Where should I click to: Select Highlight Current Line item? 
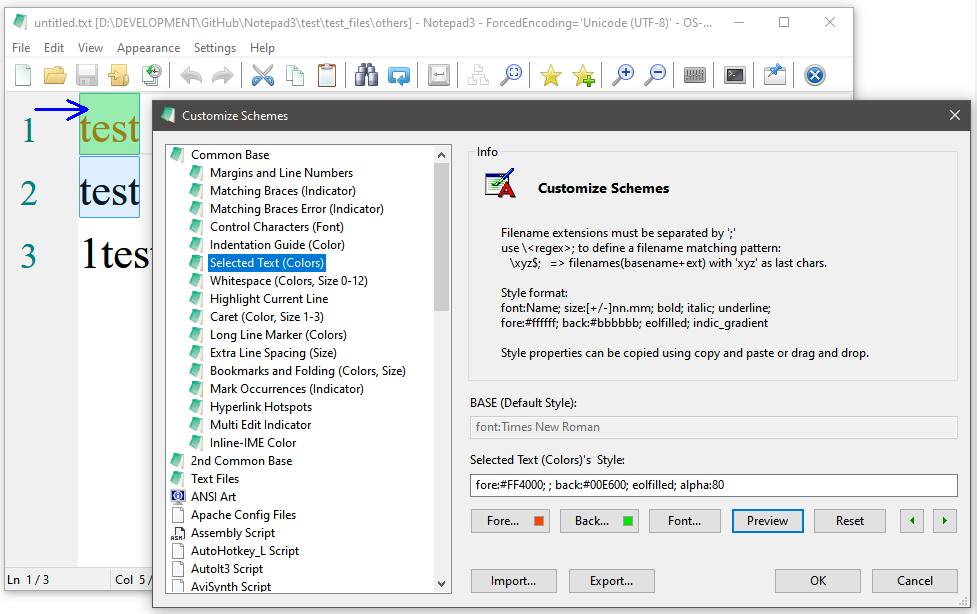(269, 299)
